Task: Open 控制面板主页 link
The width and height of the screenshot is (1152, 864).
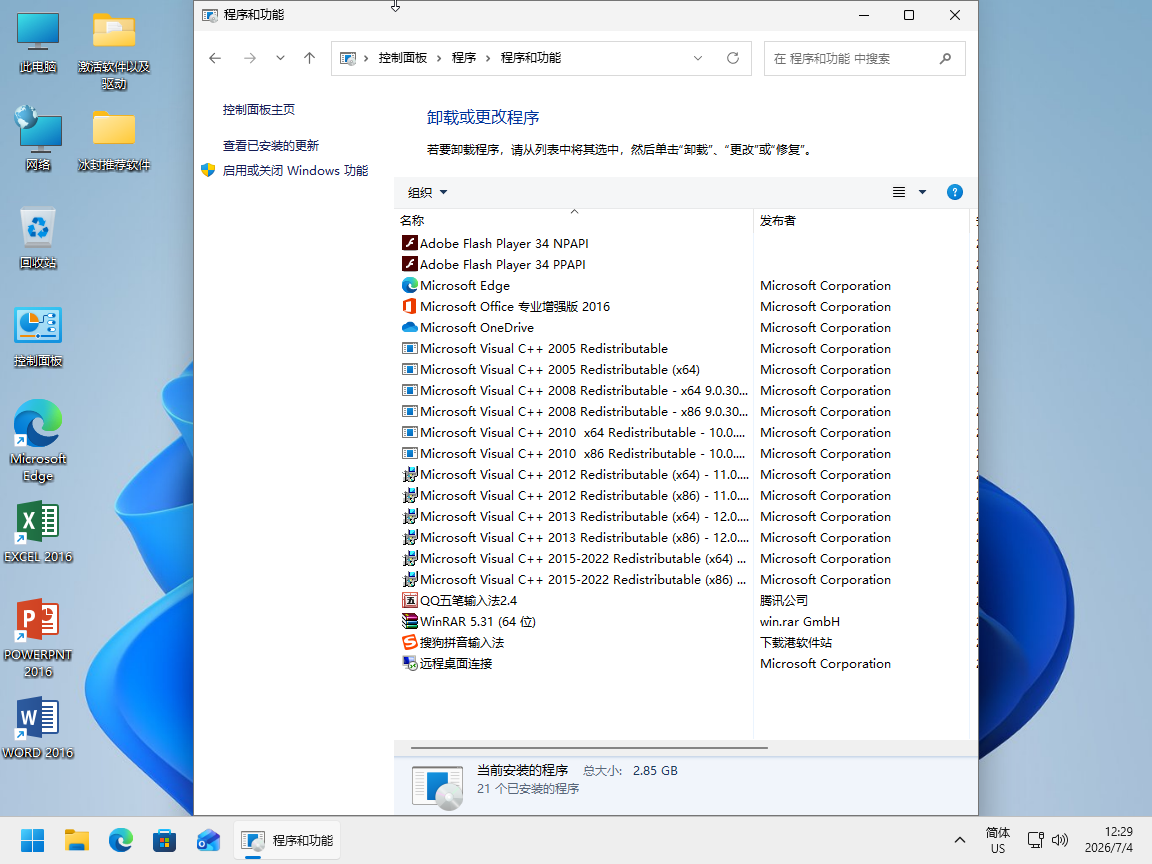Action: [x=259, y=109]
